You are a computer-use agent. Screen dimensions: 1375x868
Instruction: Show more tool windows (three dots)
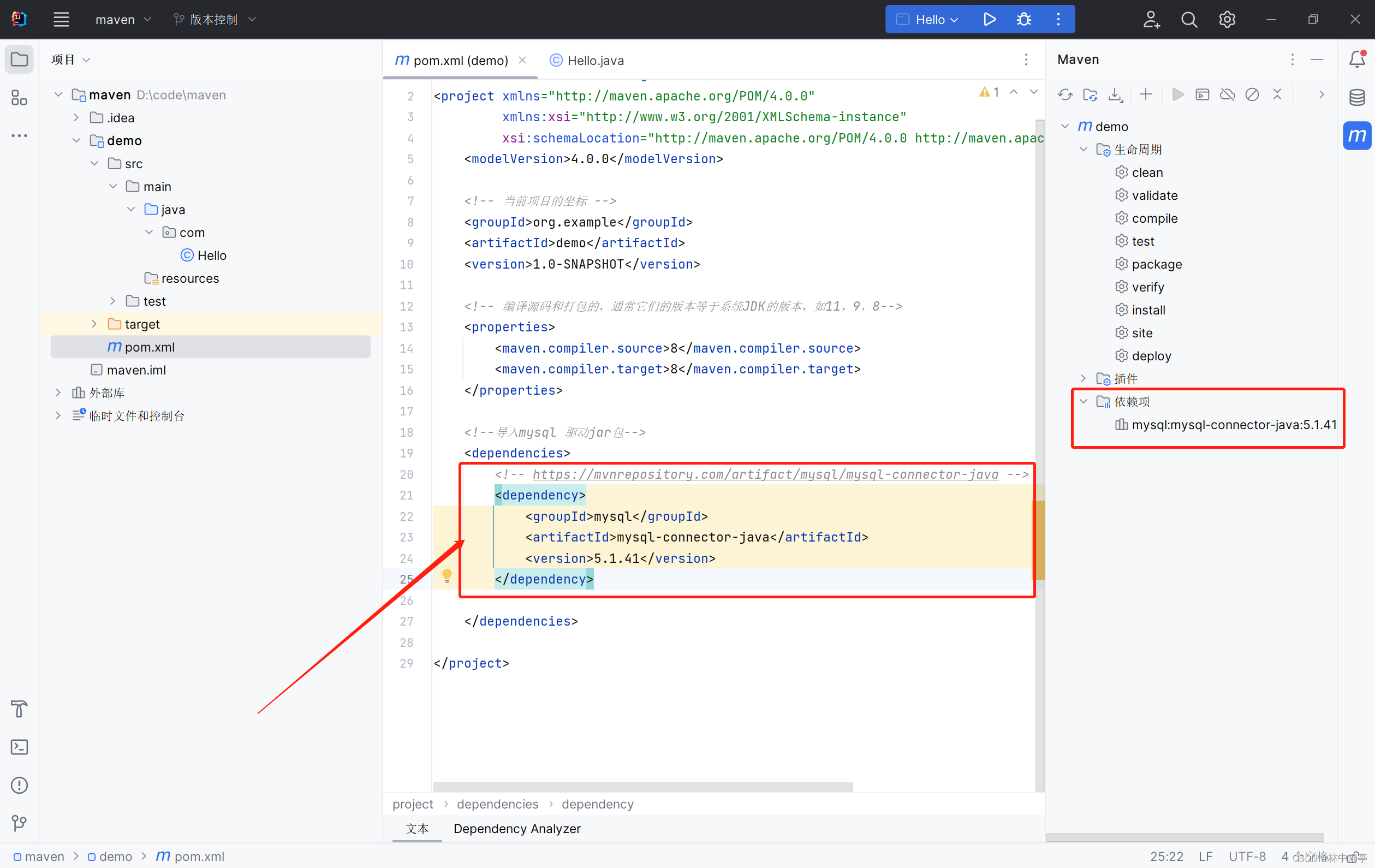pos(20,136)
